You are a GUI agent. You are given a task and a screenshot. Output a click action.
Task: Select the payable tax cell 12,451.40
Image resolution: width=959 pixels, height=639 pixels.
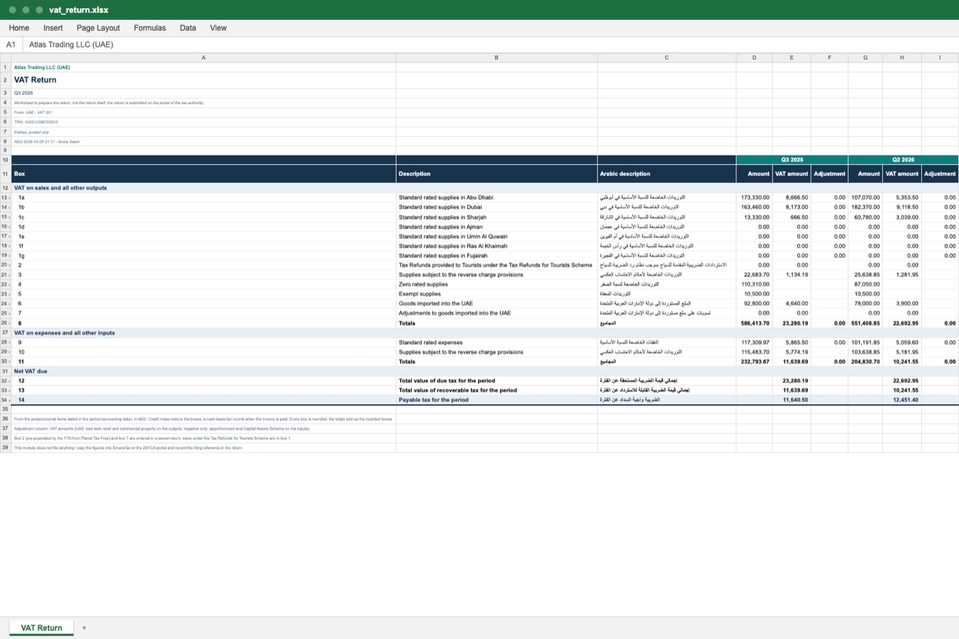tap(902, 400)
